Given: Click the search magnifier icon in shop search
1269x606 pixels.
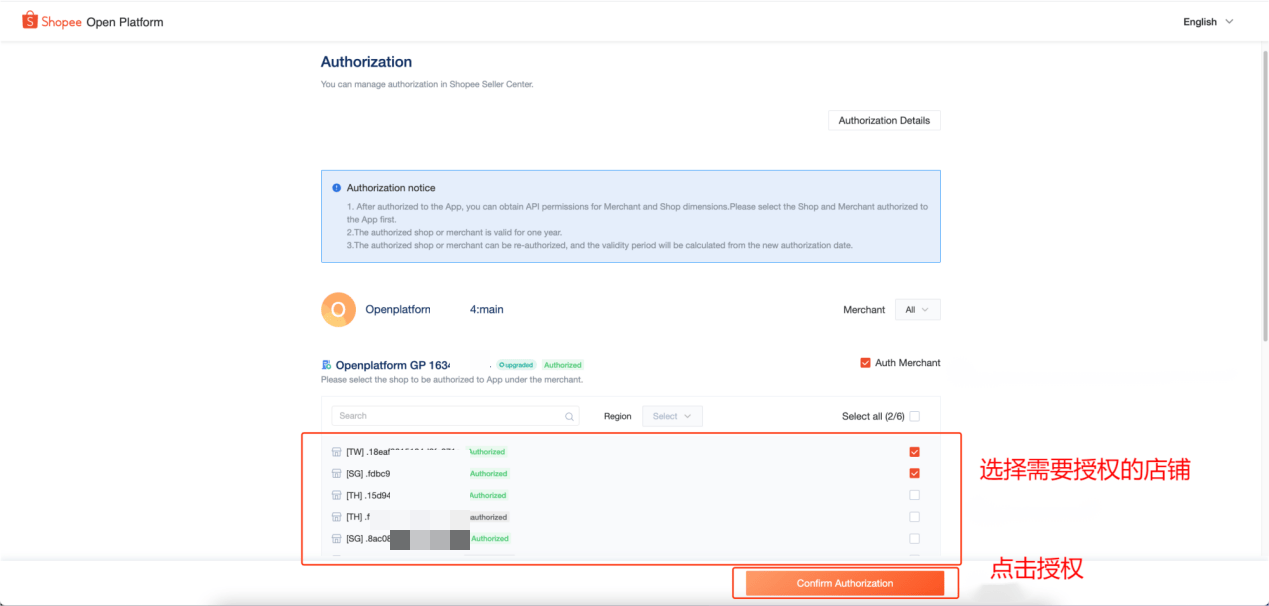Looking at the screenshot, I should 570,417.
